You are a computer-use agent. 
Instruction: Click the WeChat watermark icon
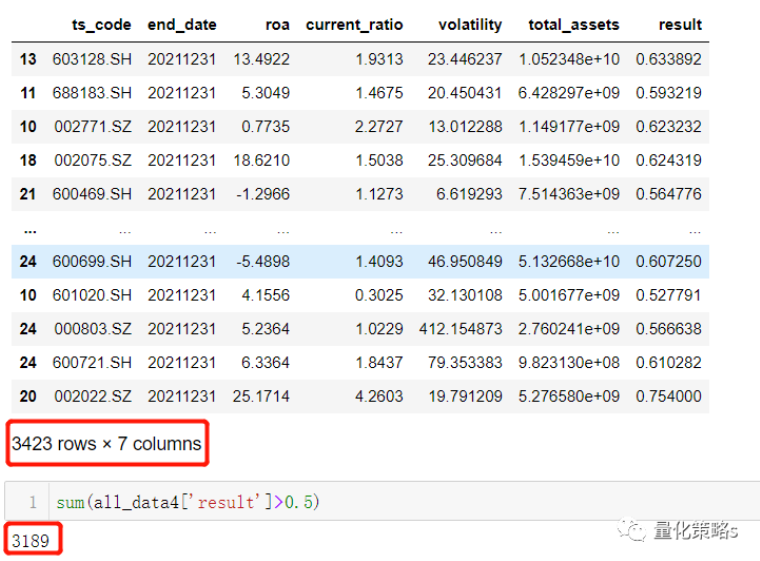(x=632, y=529)
